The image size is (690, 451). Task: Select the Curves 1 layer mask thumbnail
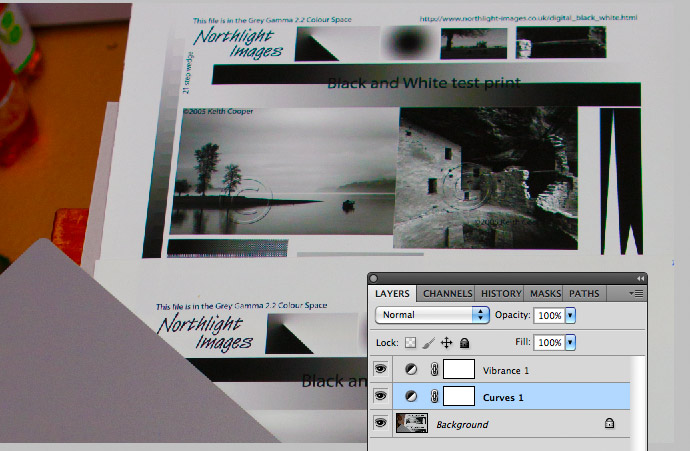point(459,396)
